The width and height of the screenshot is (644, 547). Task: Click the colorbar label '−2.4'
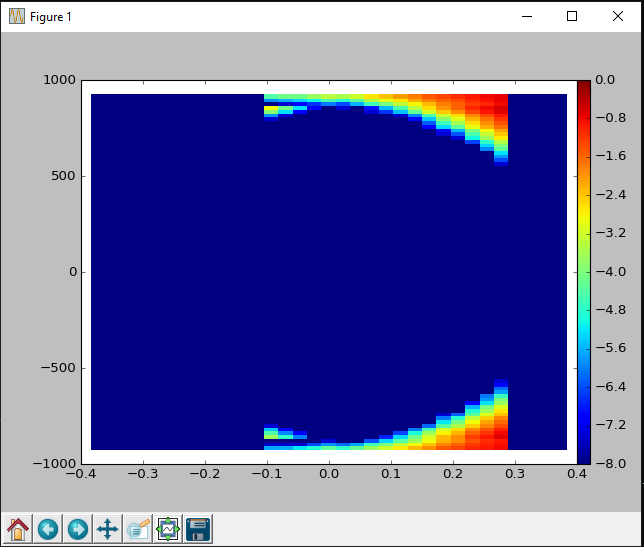pyautogui.click(x=611, y=195)
